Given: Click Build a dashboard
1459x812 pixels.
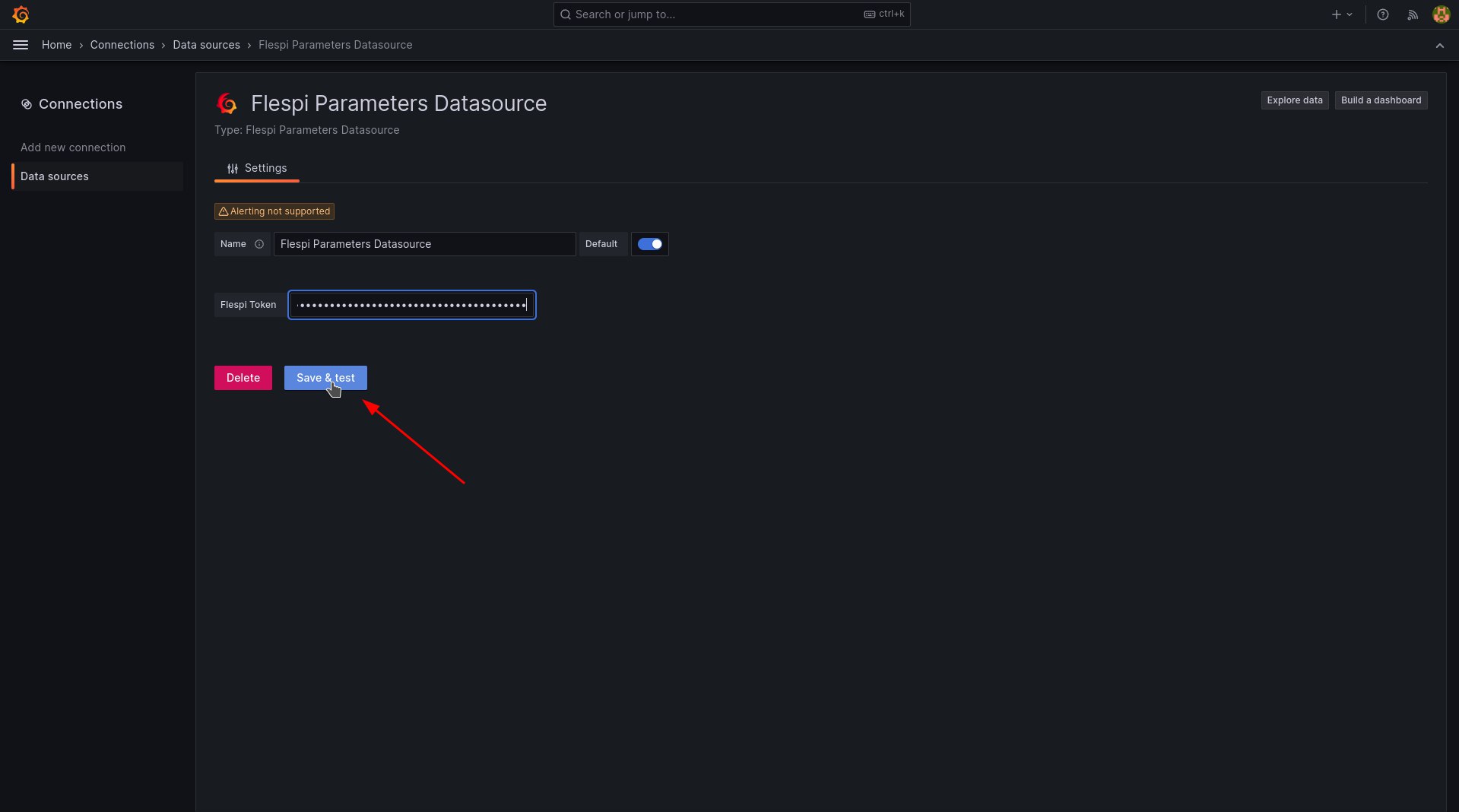Looking at the screenshot, I should (x=1381, y=100).
